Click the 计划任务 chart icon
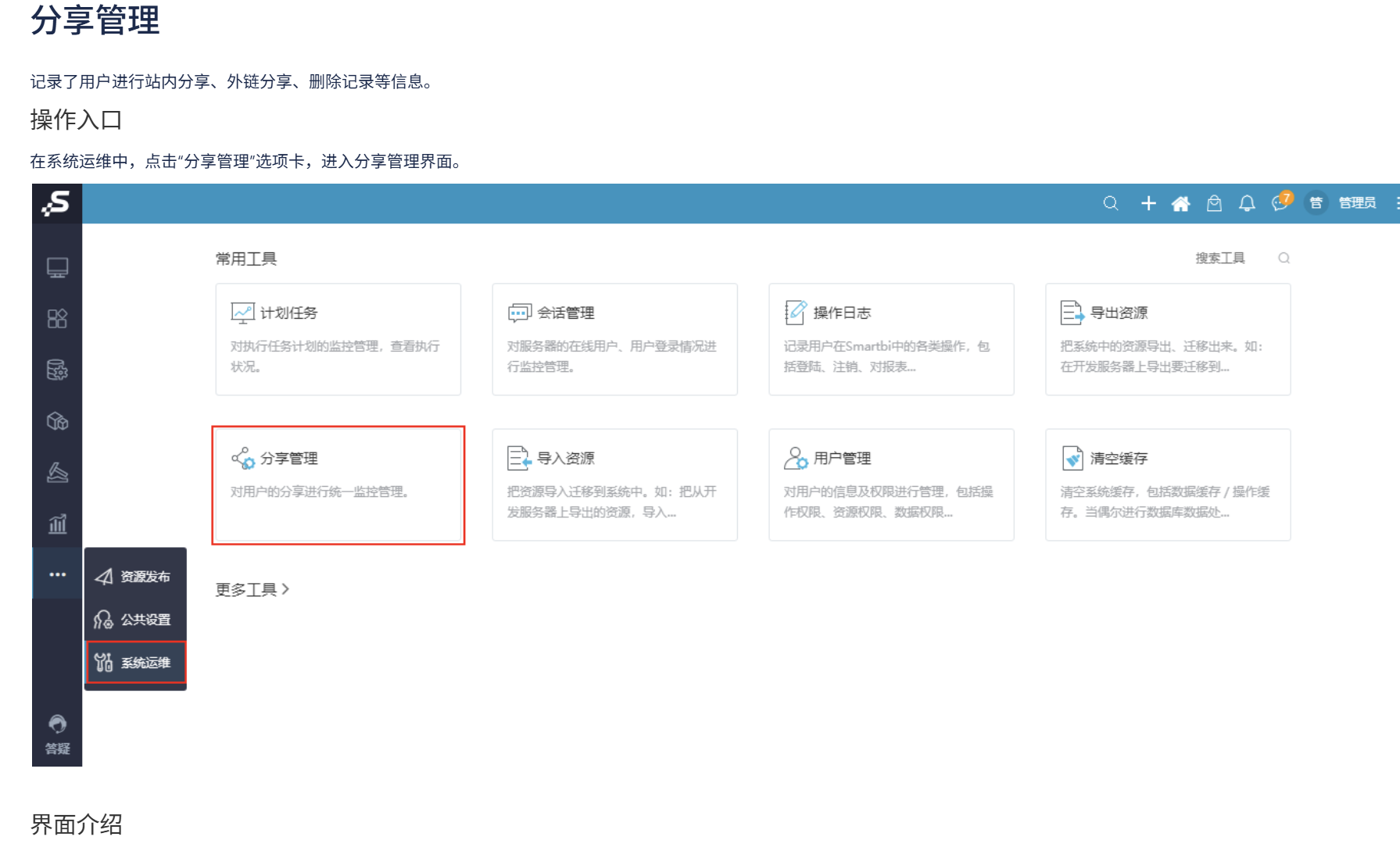1400x851 pixels. pyautogui.click(x=242, y=313)
